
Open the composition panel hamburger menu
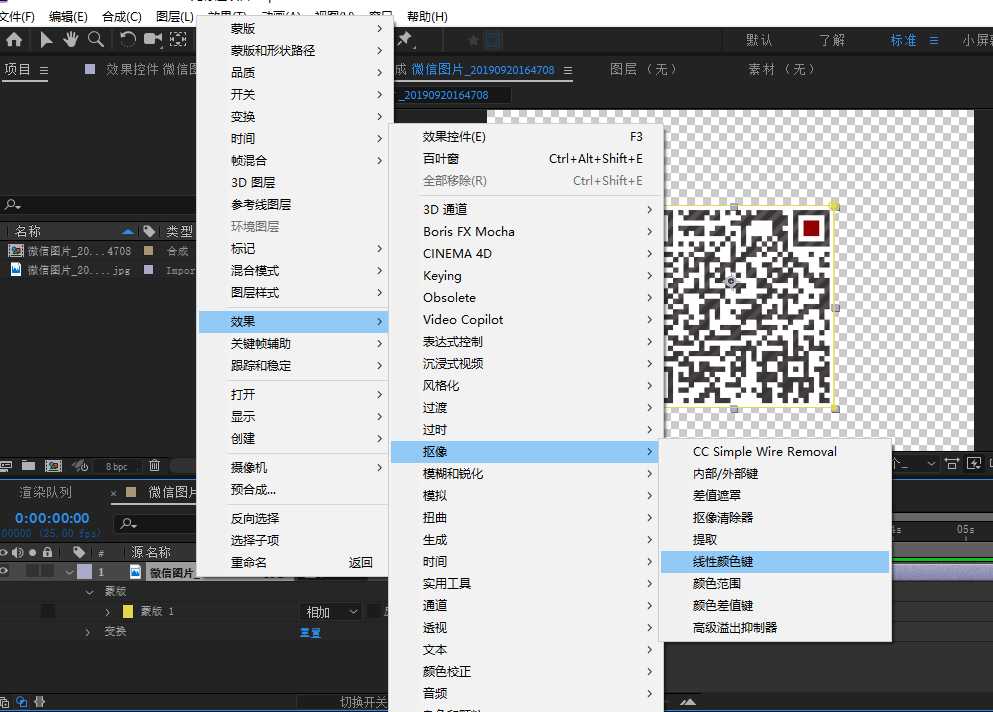point(567,70)
